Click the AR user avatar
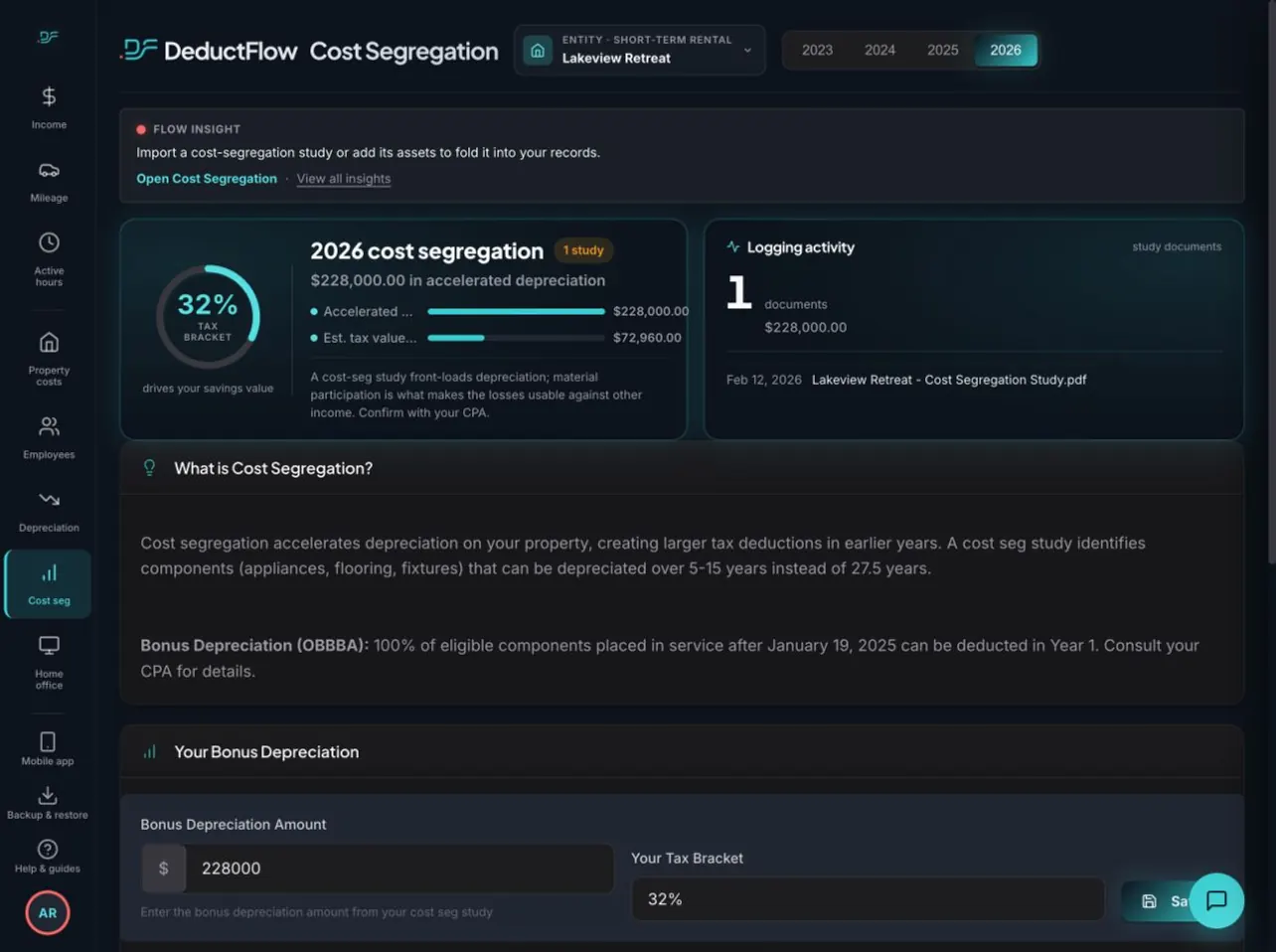This screenshot has height=952, width=1276. (x=48, y=913)
